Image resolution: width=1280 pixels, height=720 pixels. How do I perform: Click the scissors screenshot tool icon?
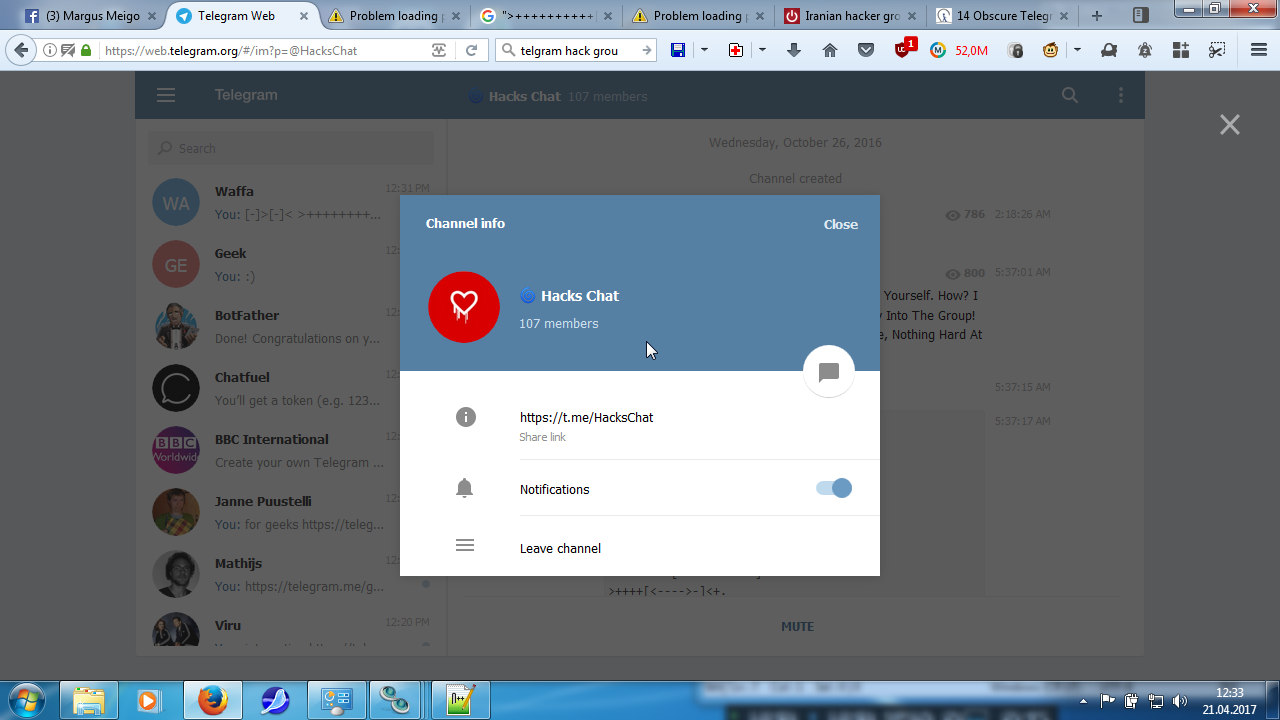click(x=1216, y=50)
